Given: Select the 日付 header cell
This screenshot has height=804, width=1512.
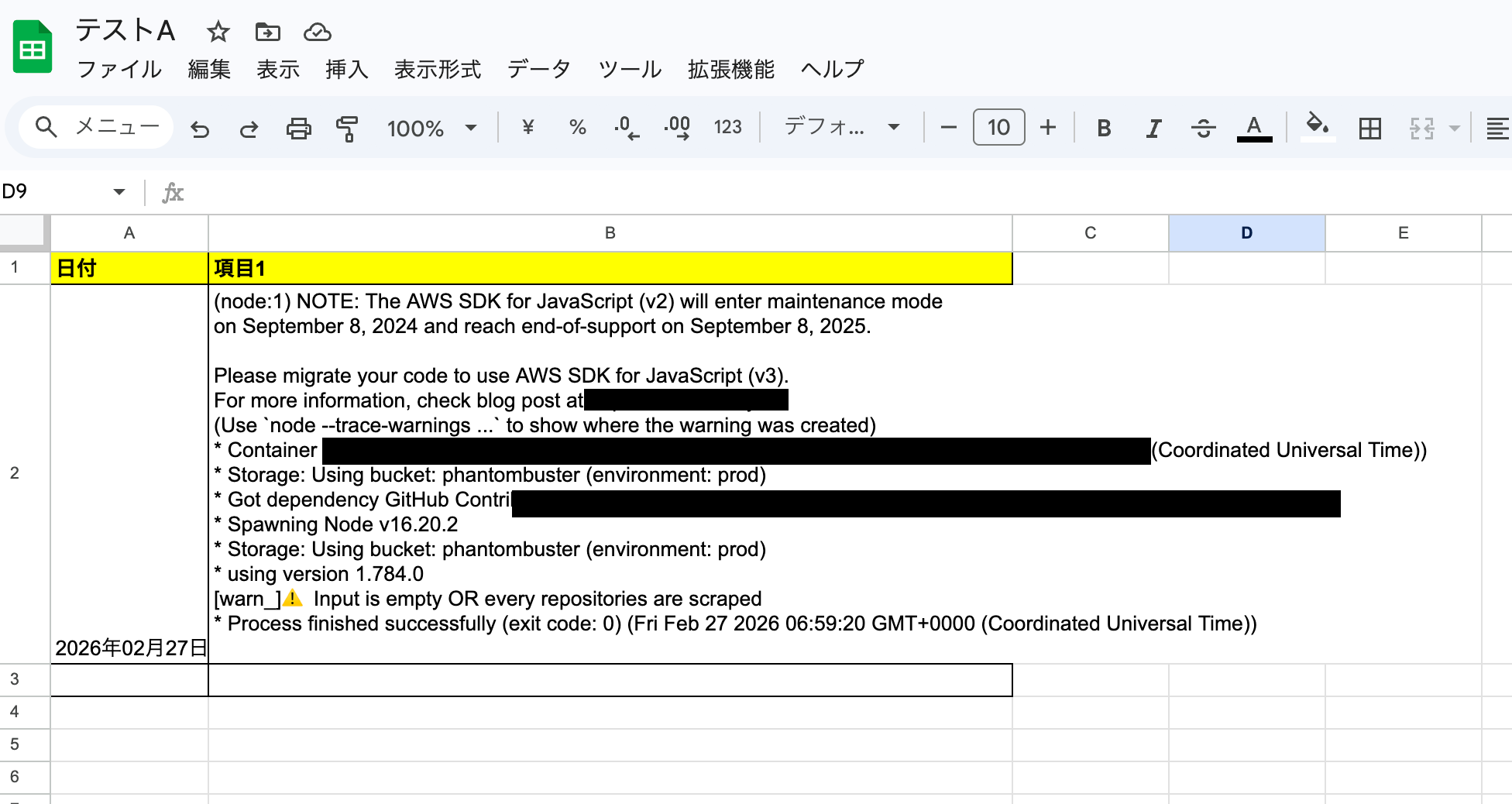Looking at the screenshot, I should click(x=129, y=268).
